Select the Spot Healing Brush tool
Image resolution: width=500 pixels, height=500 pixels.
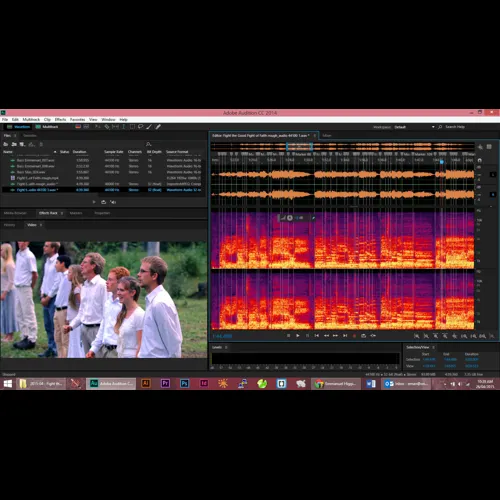point(158,127)
